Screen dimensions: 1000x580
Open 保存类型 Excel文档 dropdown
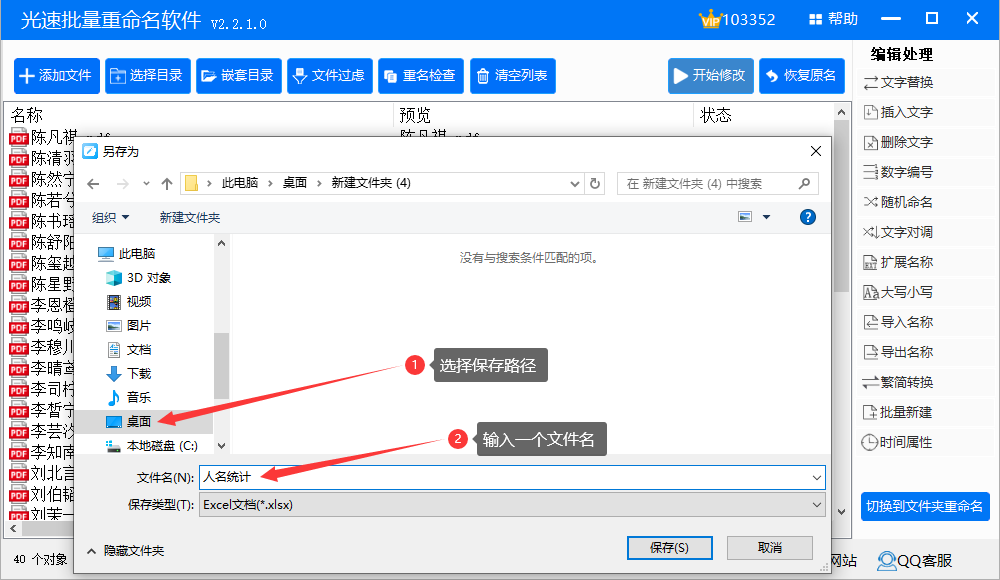pos(512,505)
